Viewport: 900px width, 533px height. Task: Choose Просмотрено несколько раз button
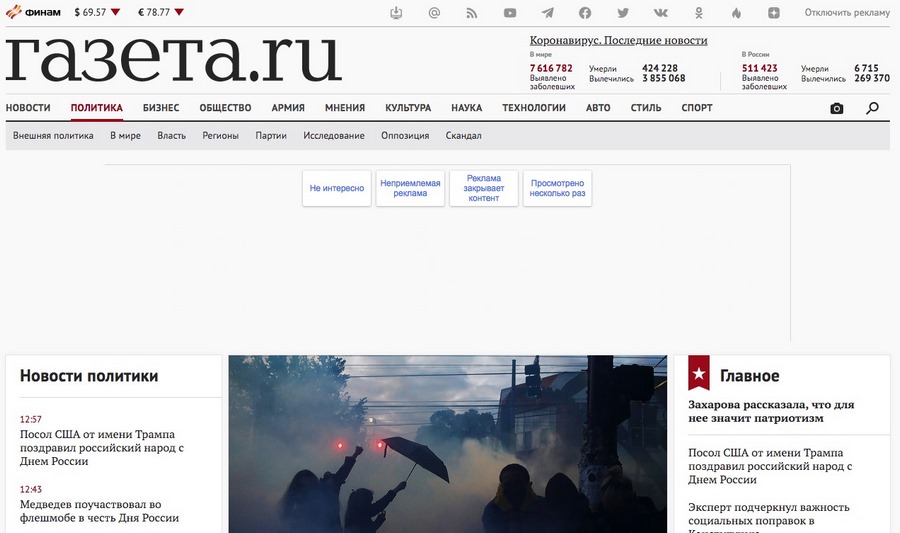click(x=557, y=188)
